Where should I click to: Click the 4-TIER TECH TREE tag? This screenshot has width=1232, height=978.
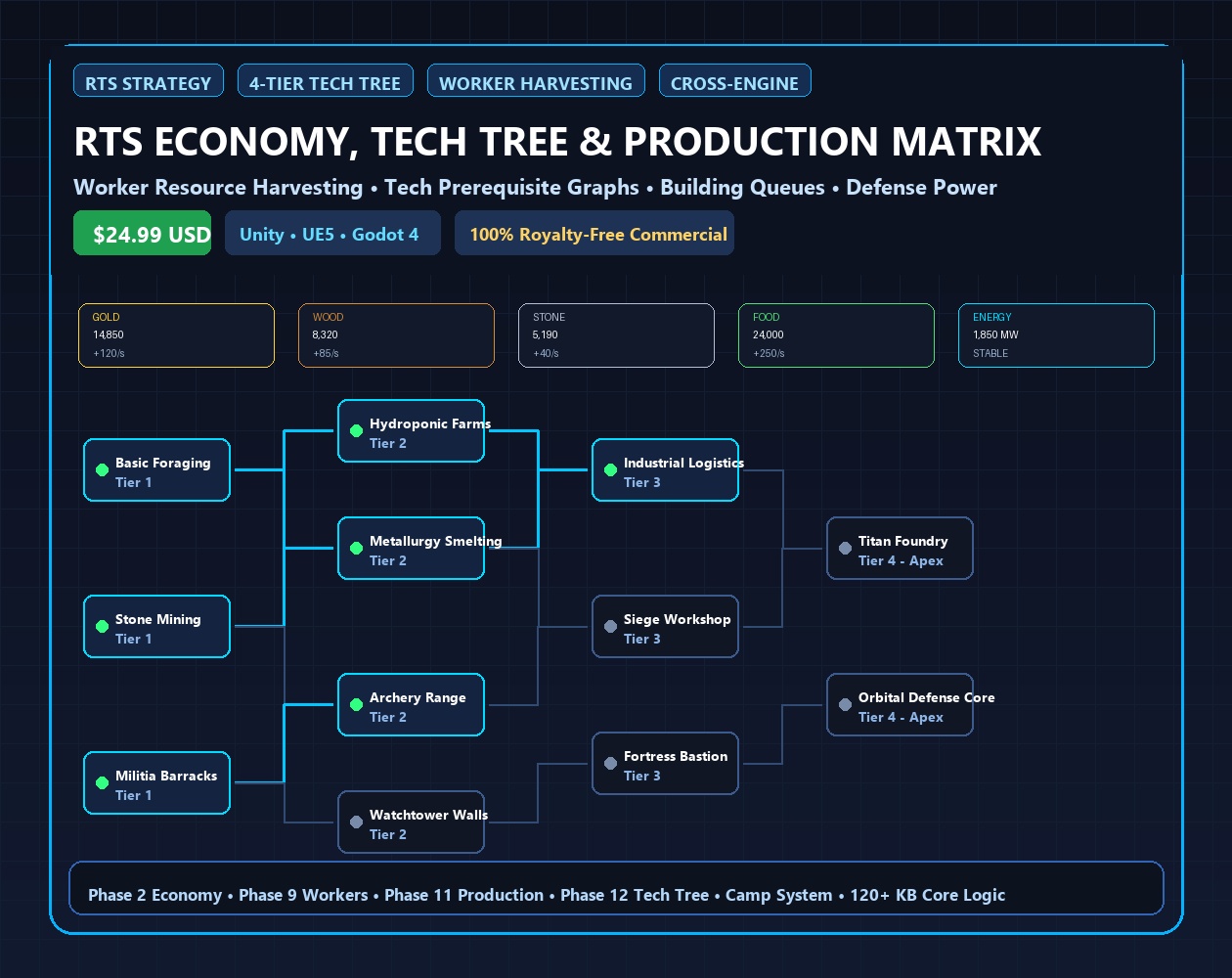326,81
